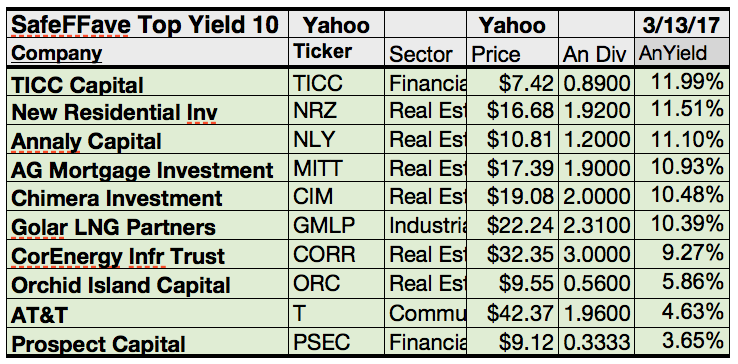738x364 pixels.
Task: Select the Industrial sector cell for GMLP
Action: [x=425, y=226]
